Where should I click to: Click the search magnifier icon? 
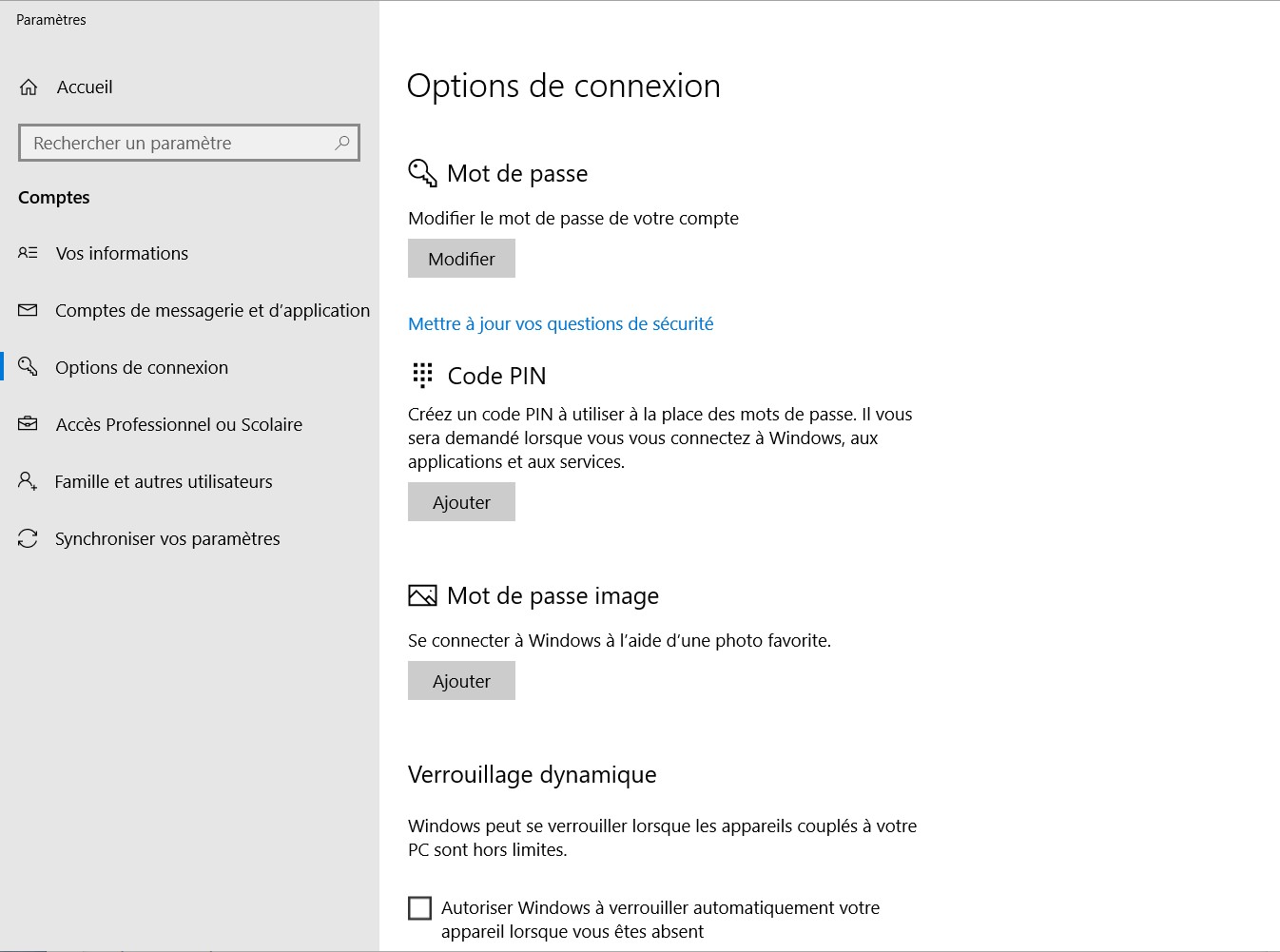point(342,143)
